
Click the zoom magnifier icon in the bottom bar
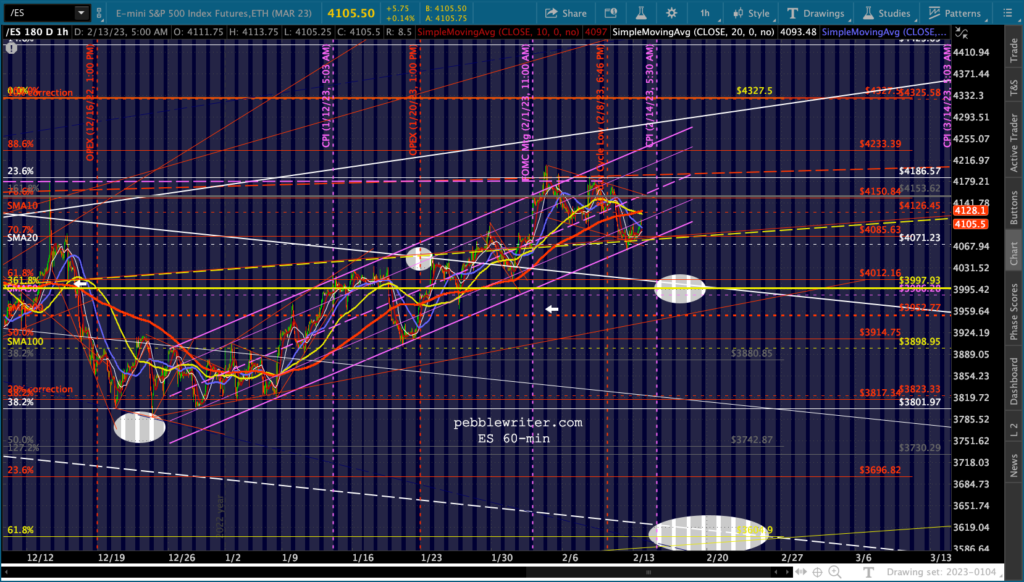pyautogui.click(x=835, y=572)
